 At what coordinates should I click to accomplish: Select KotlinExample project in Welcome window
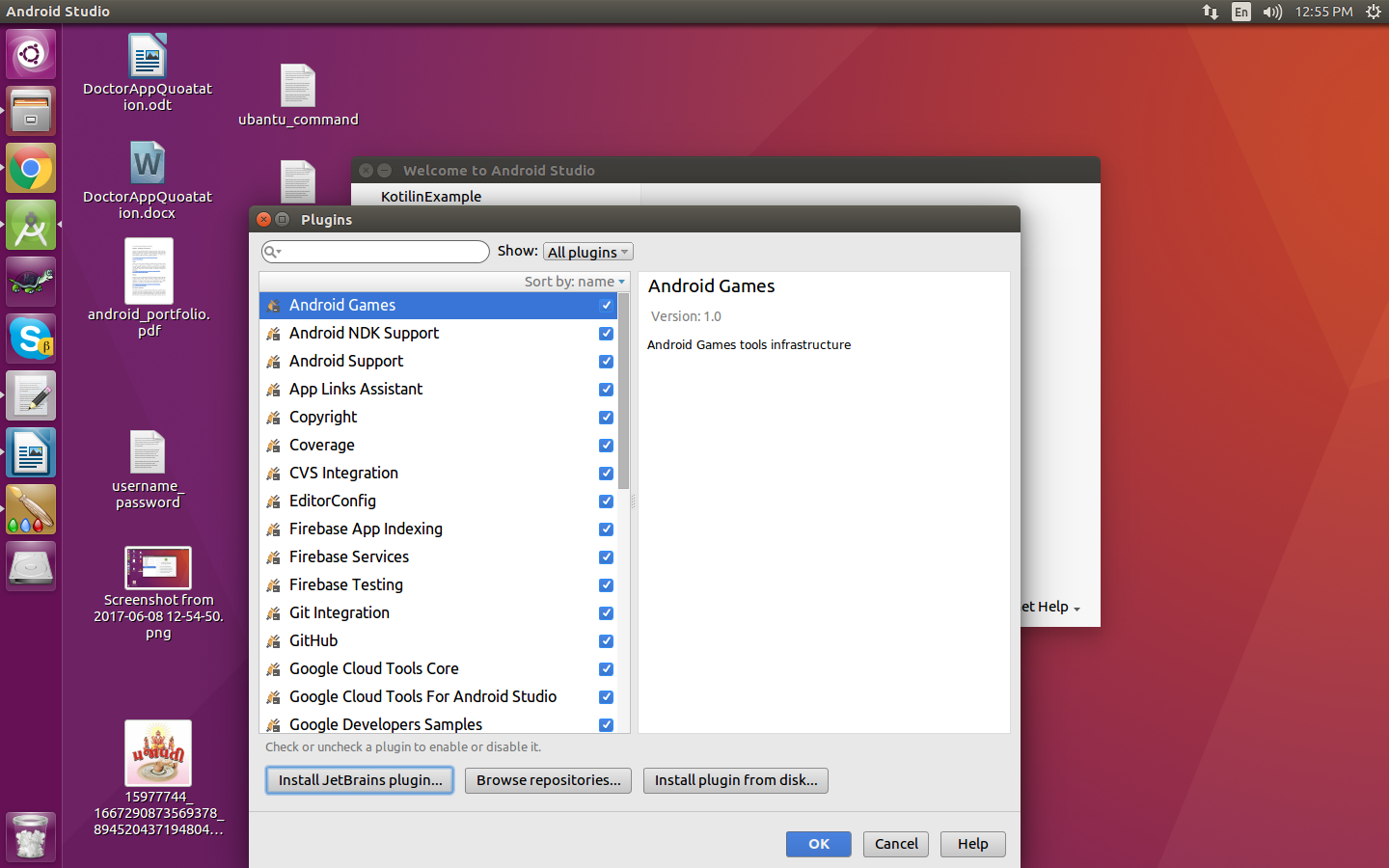tap(430, 196)
